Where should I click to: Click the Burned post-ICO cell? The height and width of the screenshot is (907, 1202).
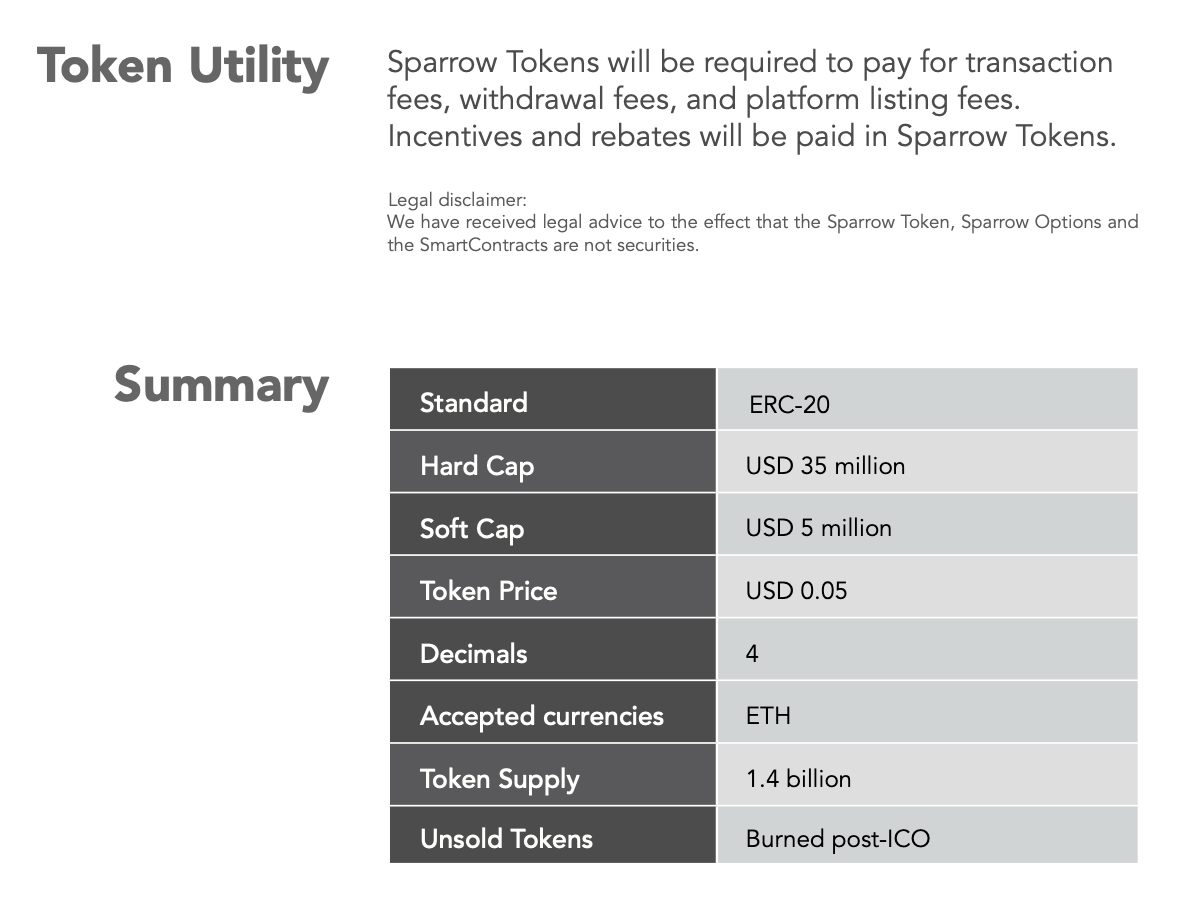click(x=927, y=835)
